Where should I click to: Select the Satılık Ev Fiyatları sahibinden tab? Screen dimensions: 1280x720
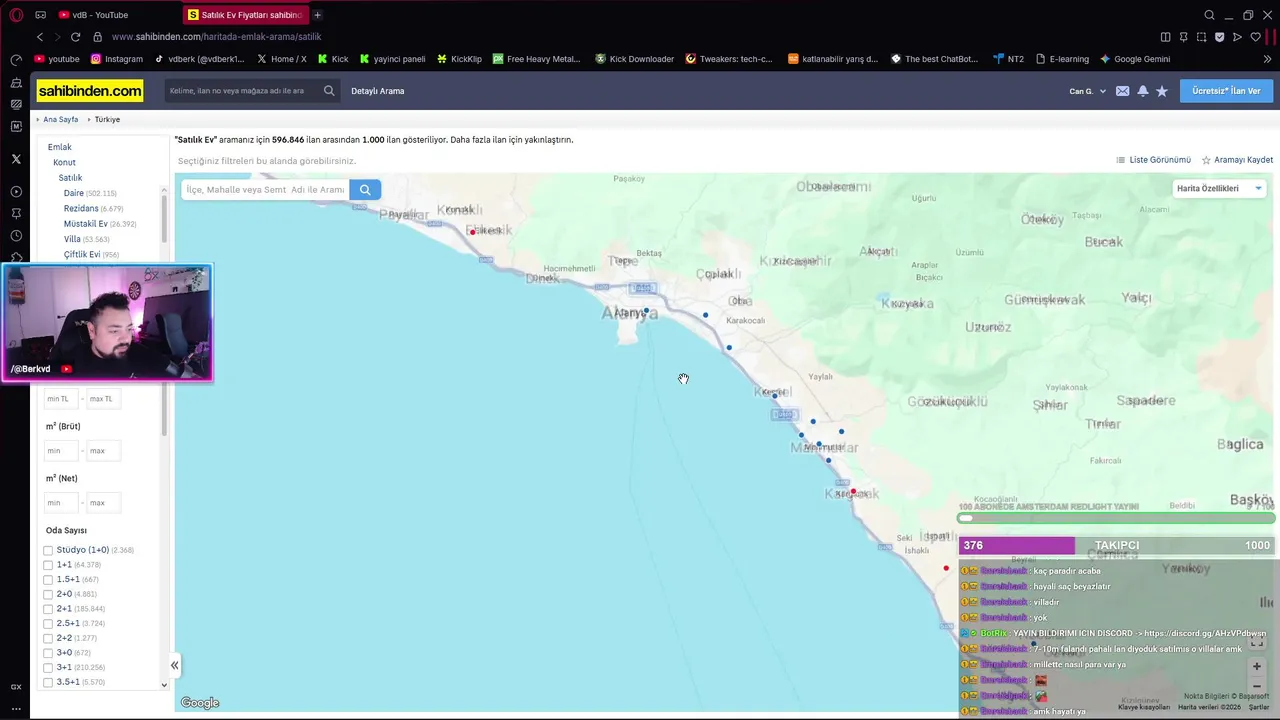(245, 15)
